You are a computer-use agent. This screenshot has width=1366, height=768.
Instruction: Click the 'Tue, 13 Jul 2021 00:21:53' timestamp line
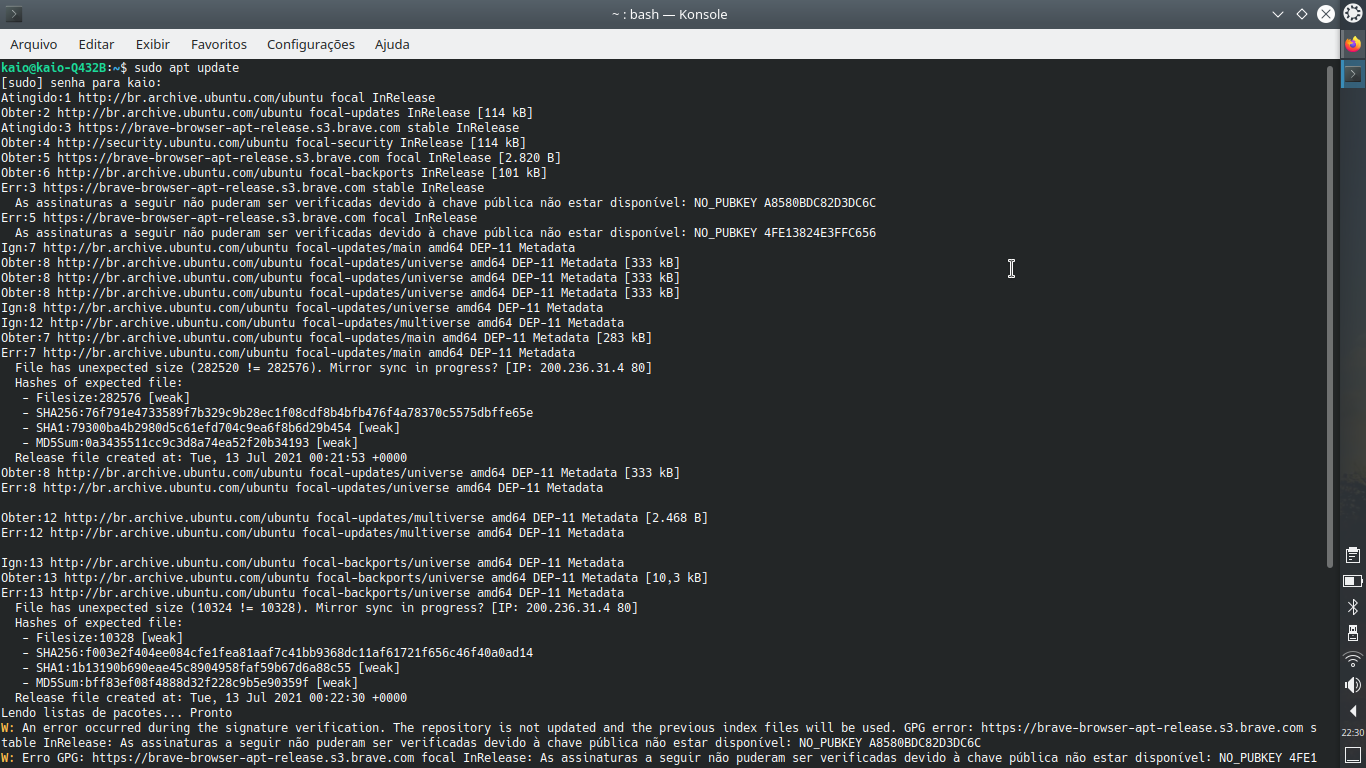tap(211, 458)
